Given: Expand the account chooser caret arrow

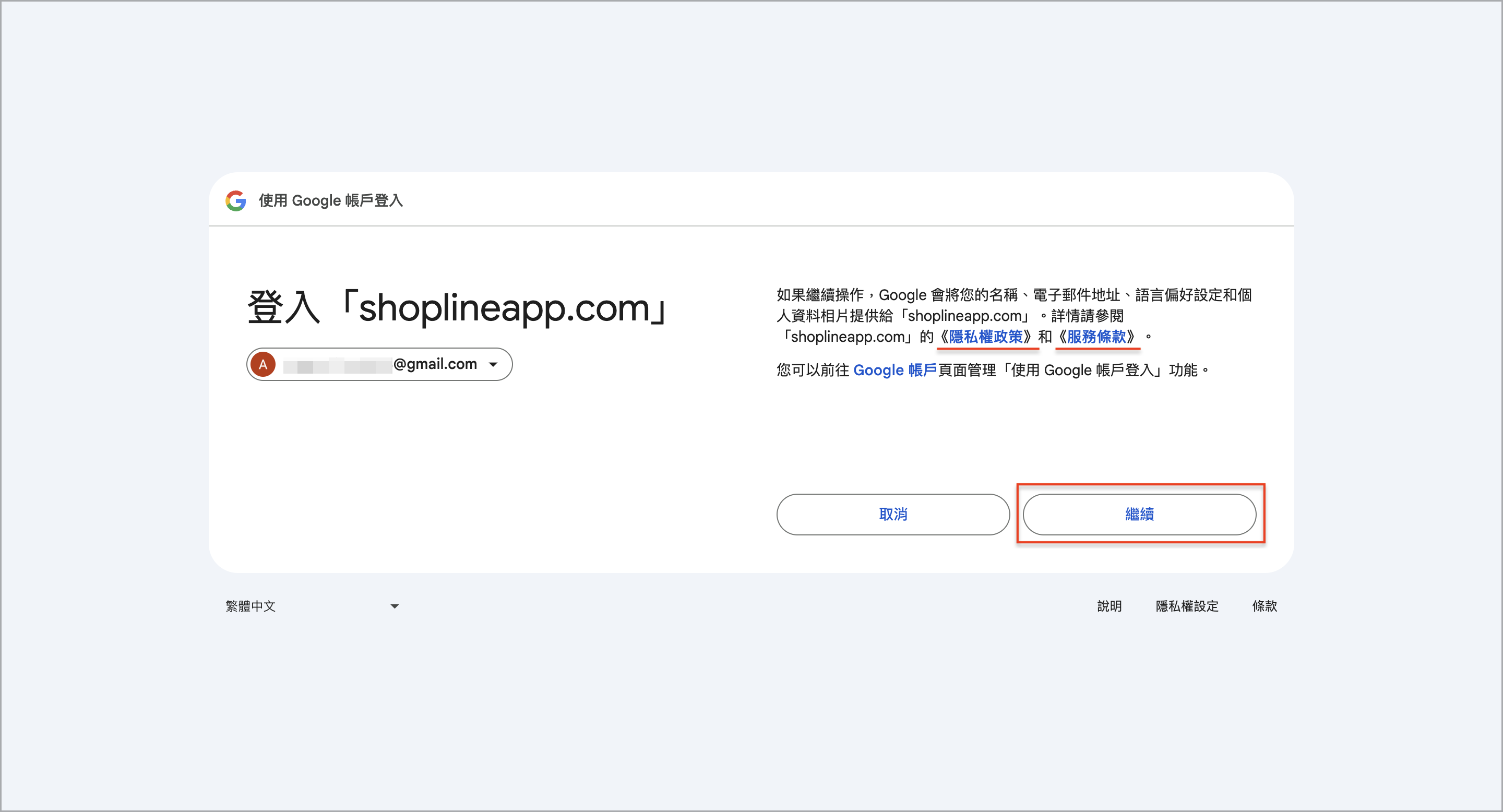Looking at the screenshot, I should pos(494,365).
